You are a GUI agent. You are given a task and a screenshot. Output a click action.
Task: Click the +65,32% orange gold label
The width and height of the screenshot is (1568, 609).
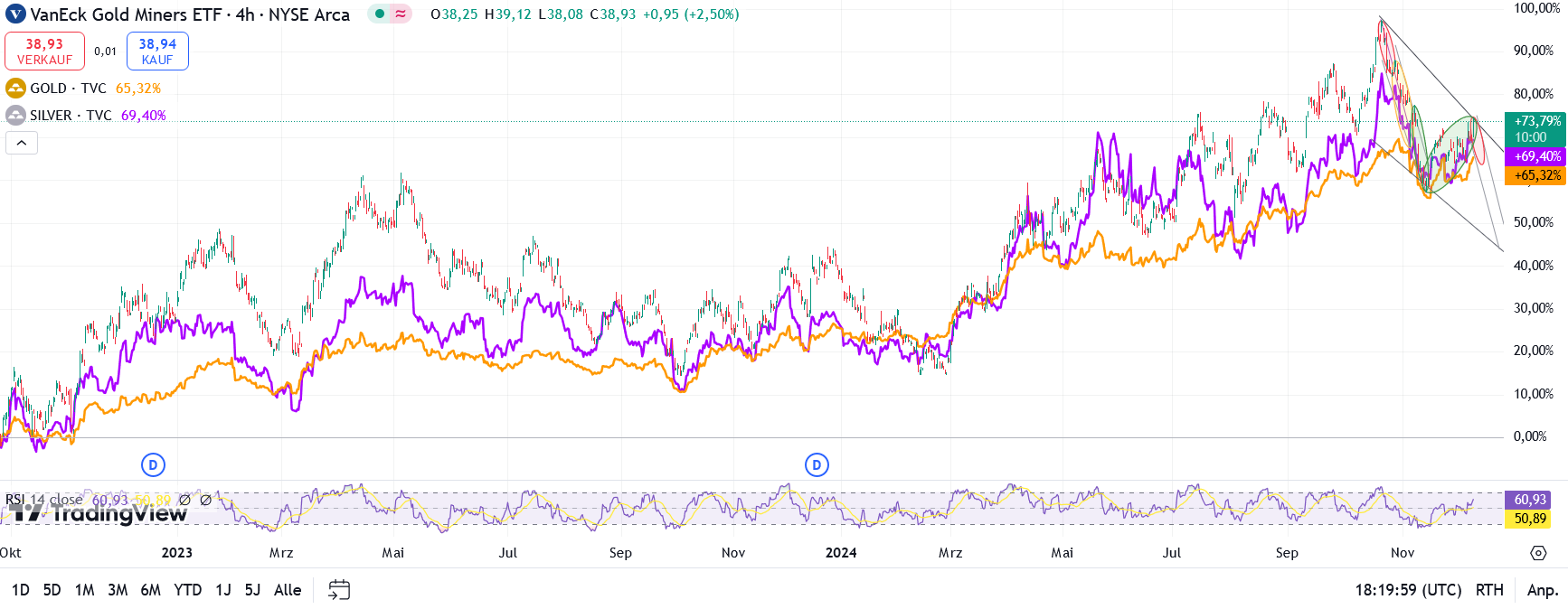tap(1535, 175)
